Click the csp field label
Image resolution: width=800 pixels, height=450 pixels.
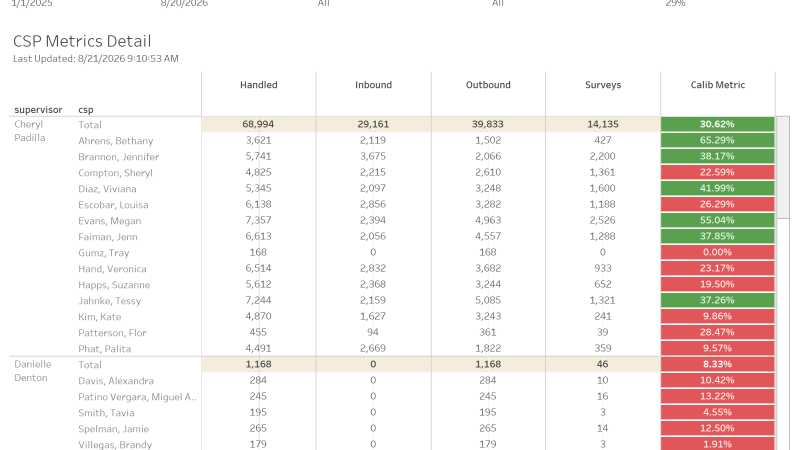tap(86, 110)
